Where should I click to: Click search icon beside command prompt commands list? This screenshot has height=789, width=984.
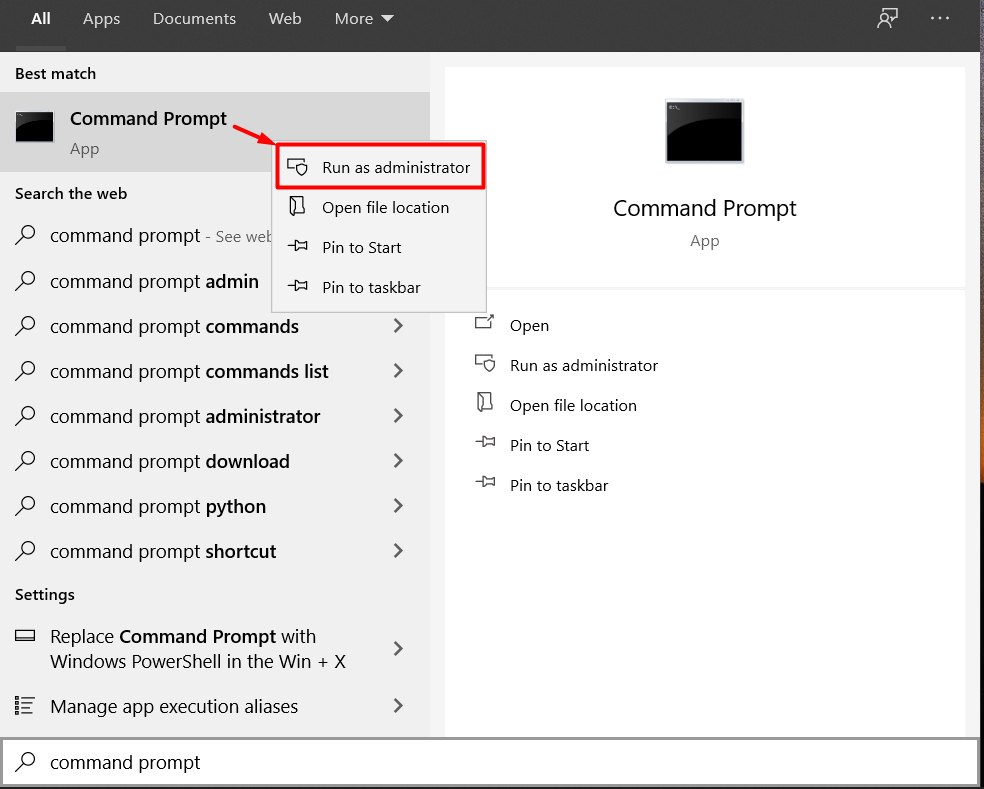click(25, 371)
